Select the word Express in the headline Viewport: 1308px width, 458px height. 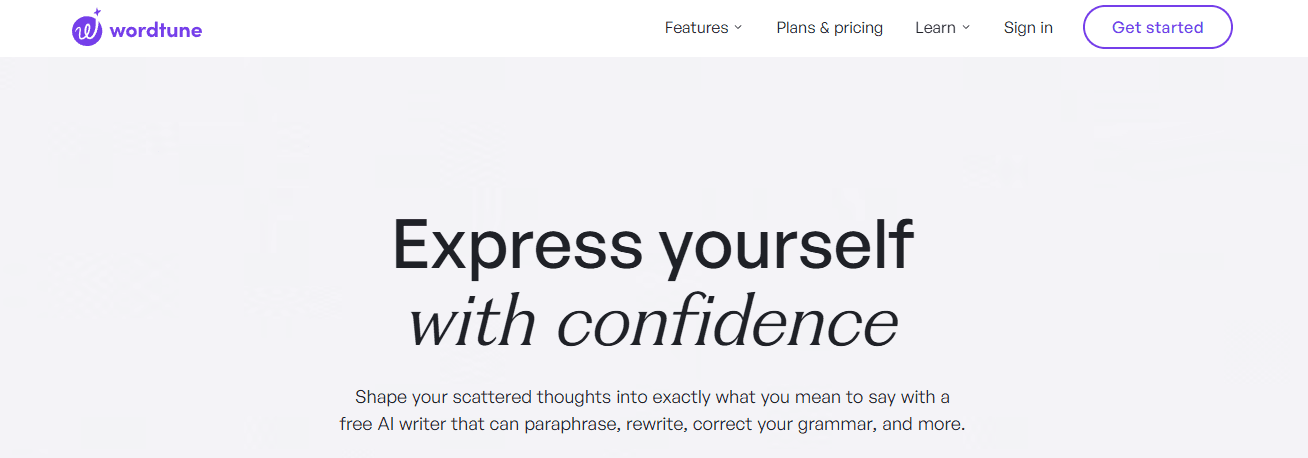coord(517,246)
